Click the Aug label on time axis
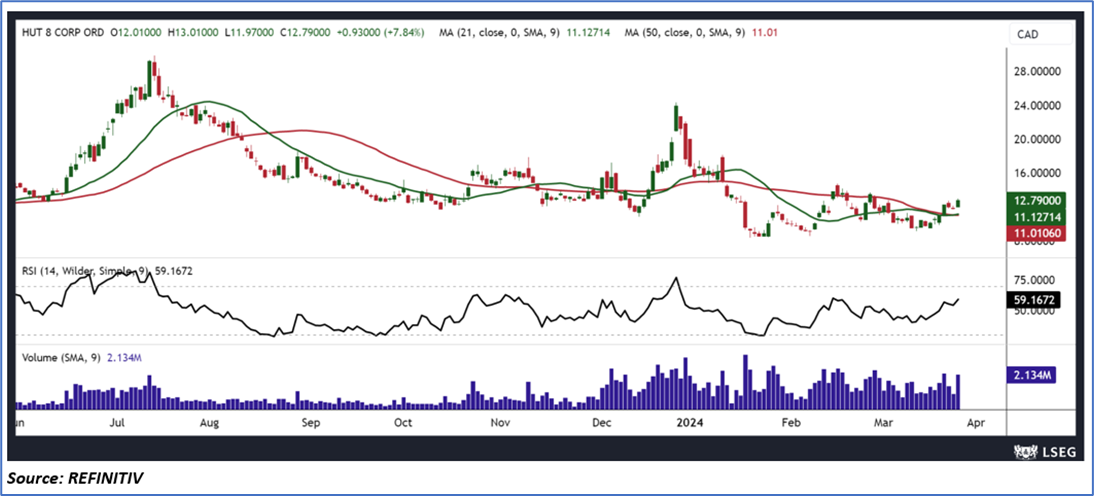 point(209,423)
